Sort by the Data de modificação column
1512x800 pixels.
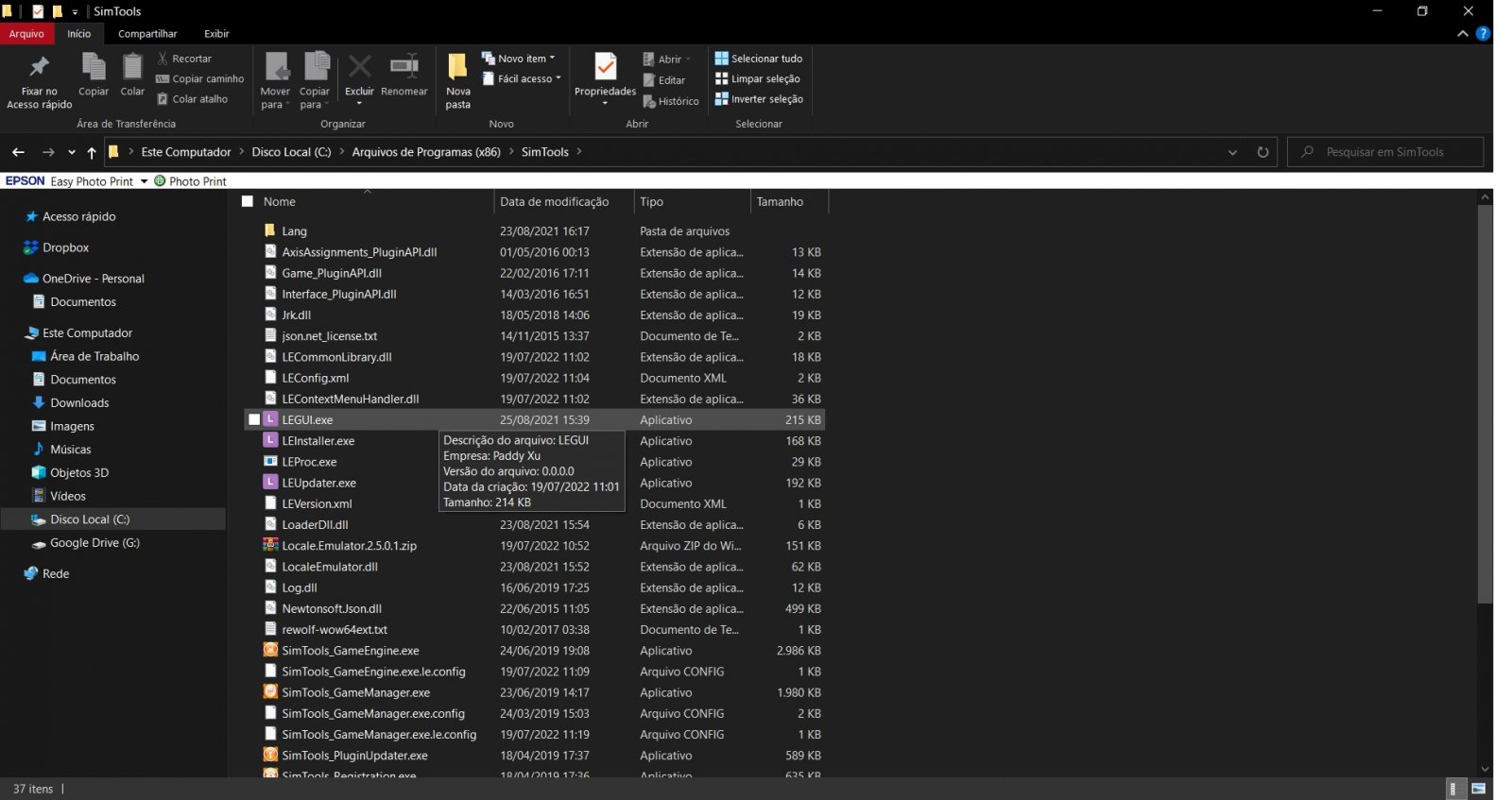click(x=563, y=201)
